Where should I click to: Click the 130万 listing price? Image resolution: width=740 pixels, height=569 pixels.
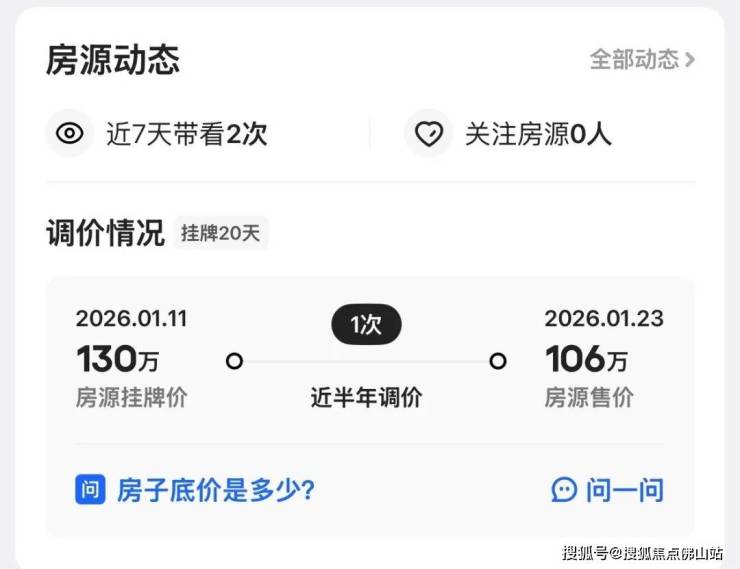117,358
